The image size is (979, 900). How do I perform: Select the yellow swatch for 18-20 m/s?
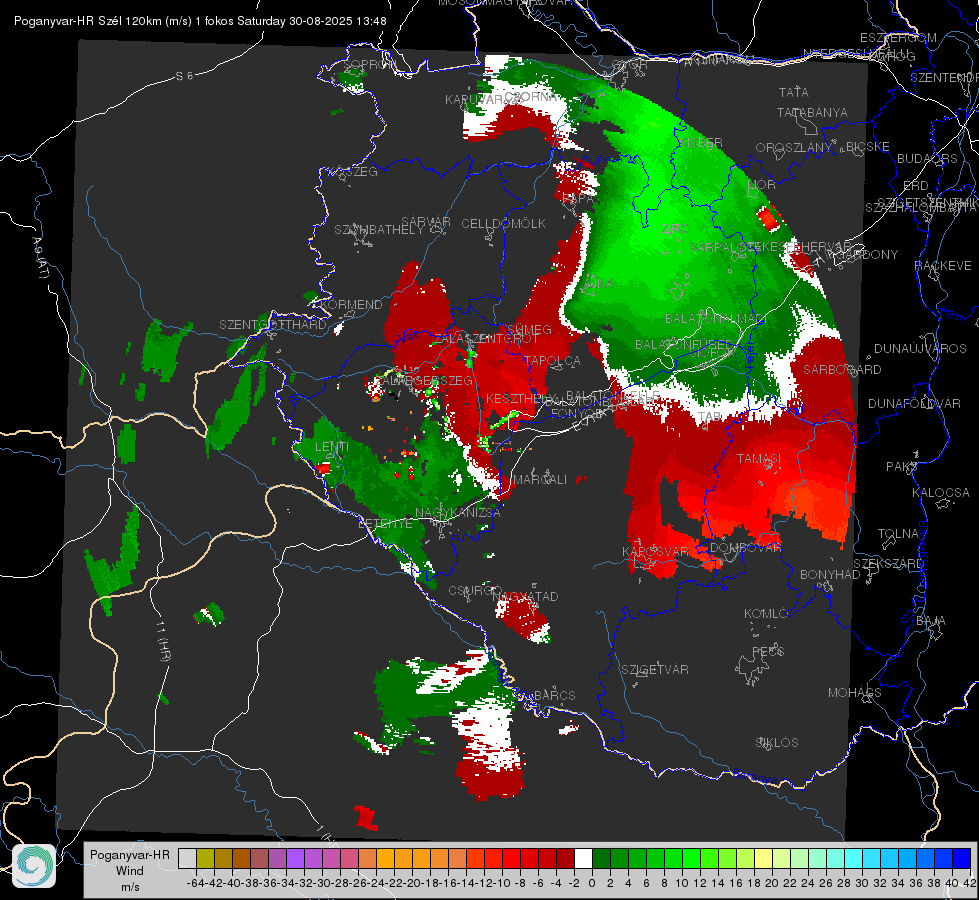point(764,859)
